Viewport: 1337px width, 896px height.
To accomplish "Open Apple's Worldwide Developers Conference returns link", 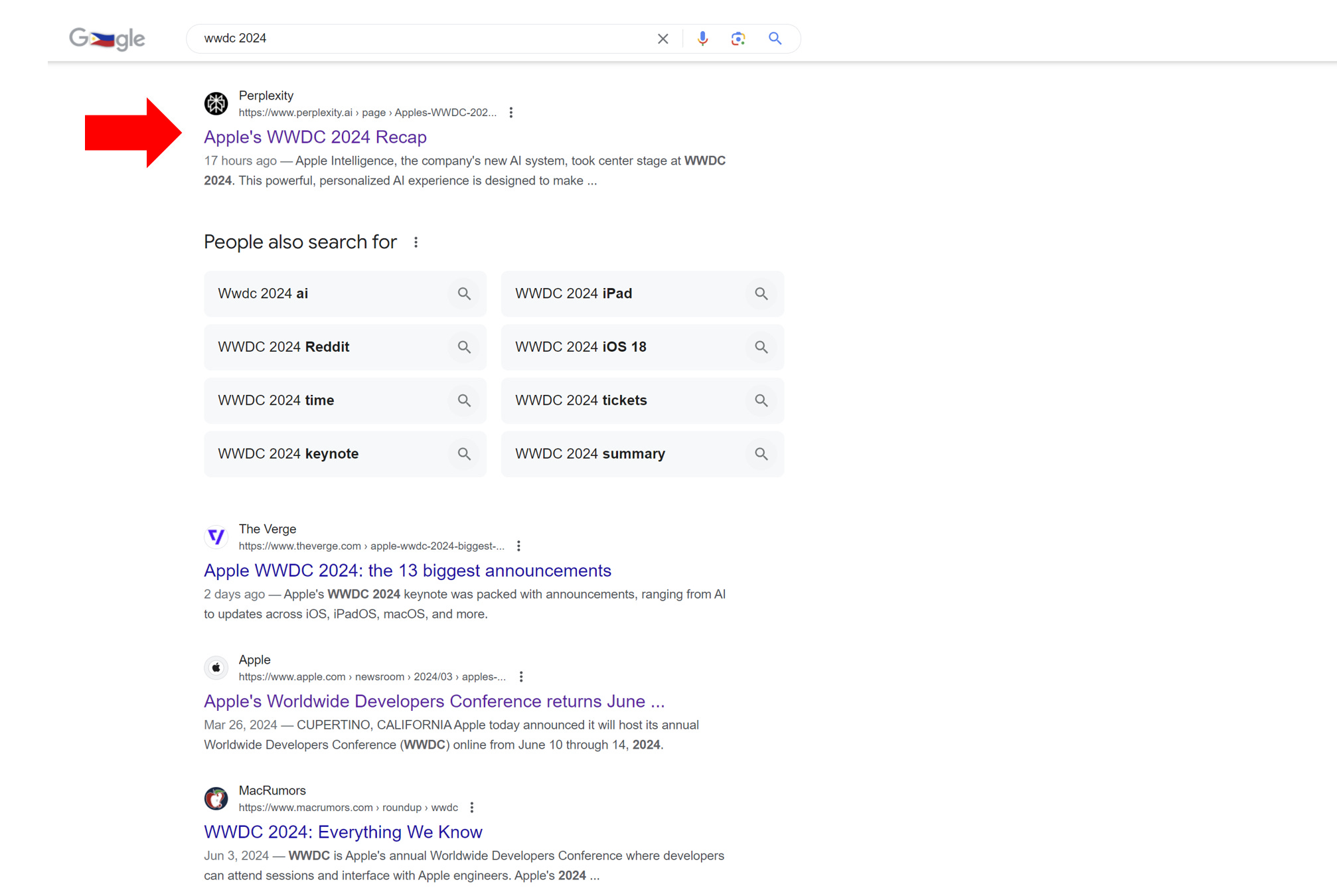I will click(434, 701).
